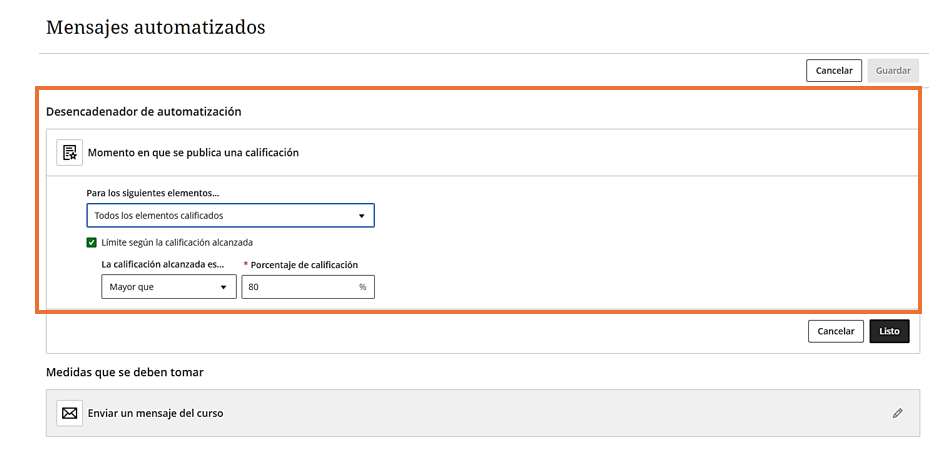
Task: Click the grade publication trigger icon
Action: click(x=69, y=153)
